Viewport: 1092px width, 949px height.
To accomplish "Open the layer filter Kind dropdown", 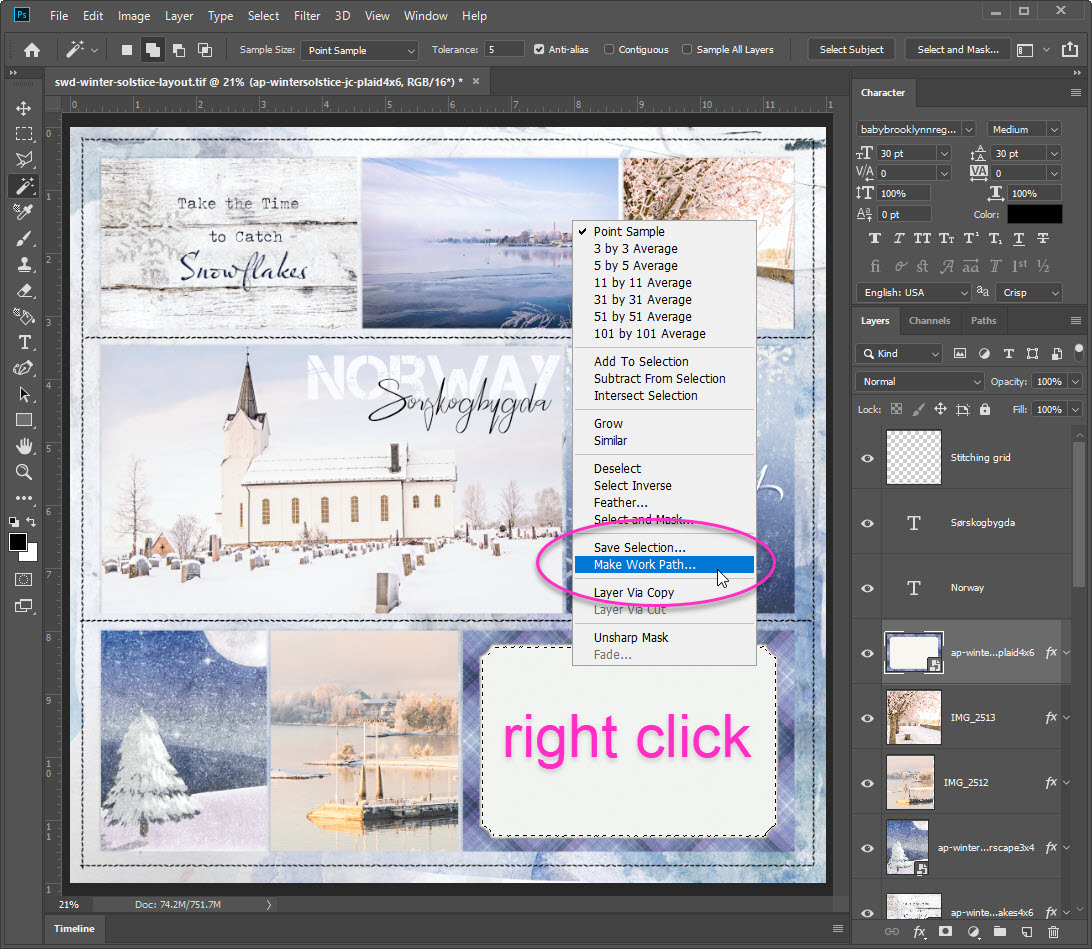I will pyautogui.click(x=899, y=354).
